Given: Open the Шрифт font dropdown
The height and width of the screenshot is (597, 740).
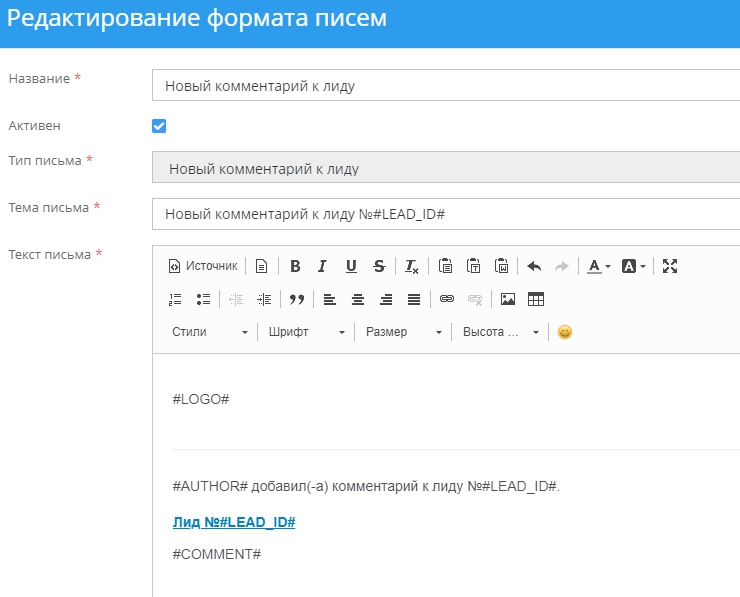Looking at the screenshot, I should [x=306, y=332].
